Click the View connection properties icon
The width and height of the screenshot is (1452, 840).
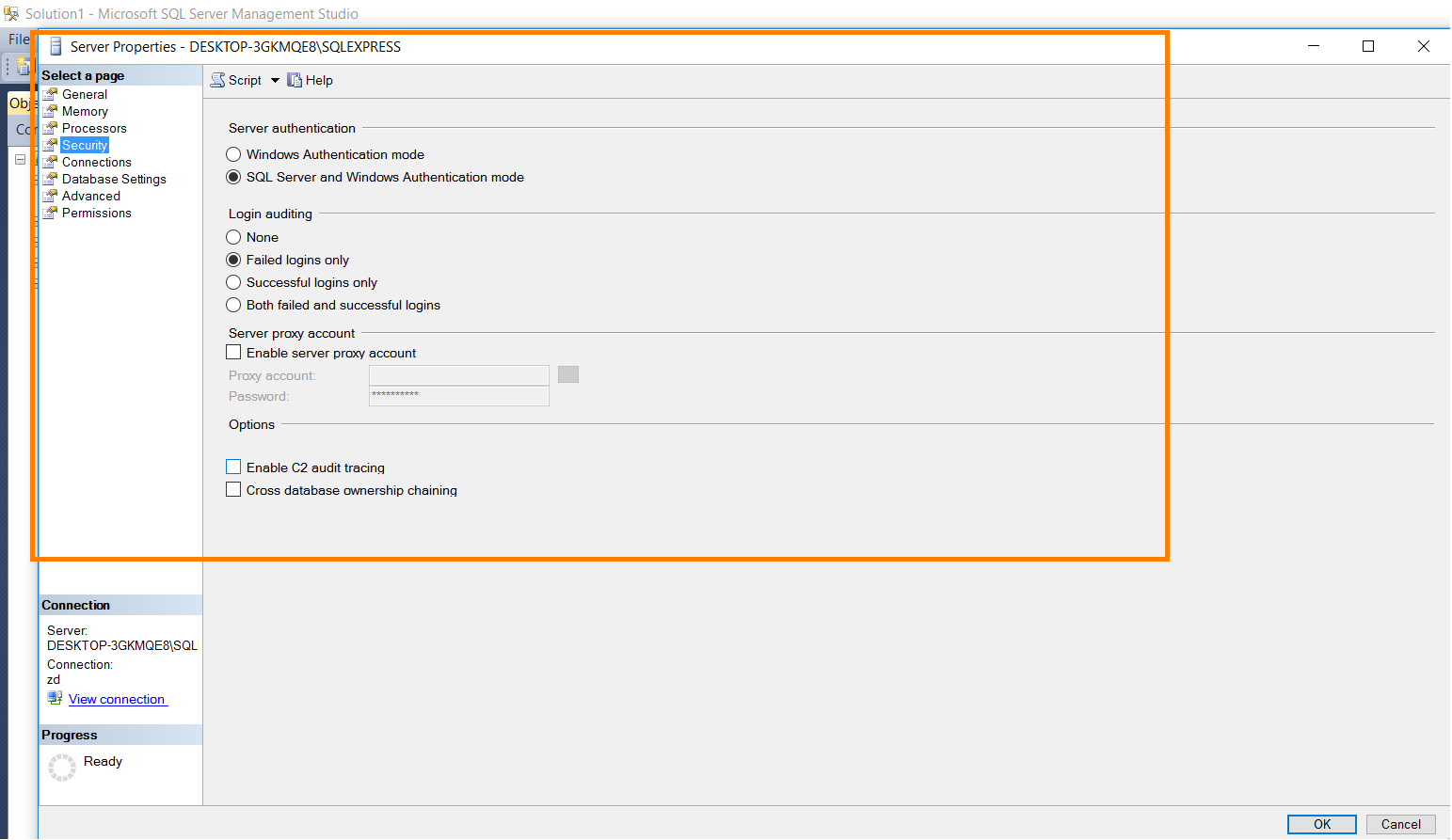55,698
